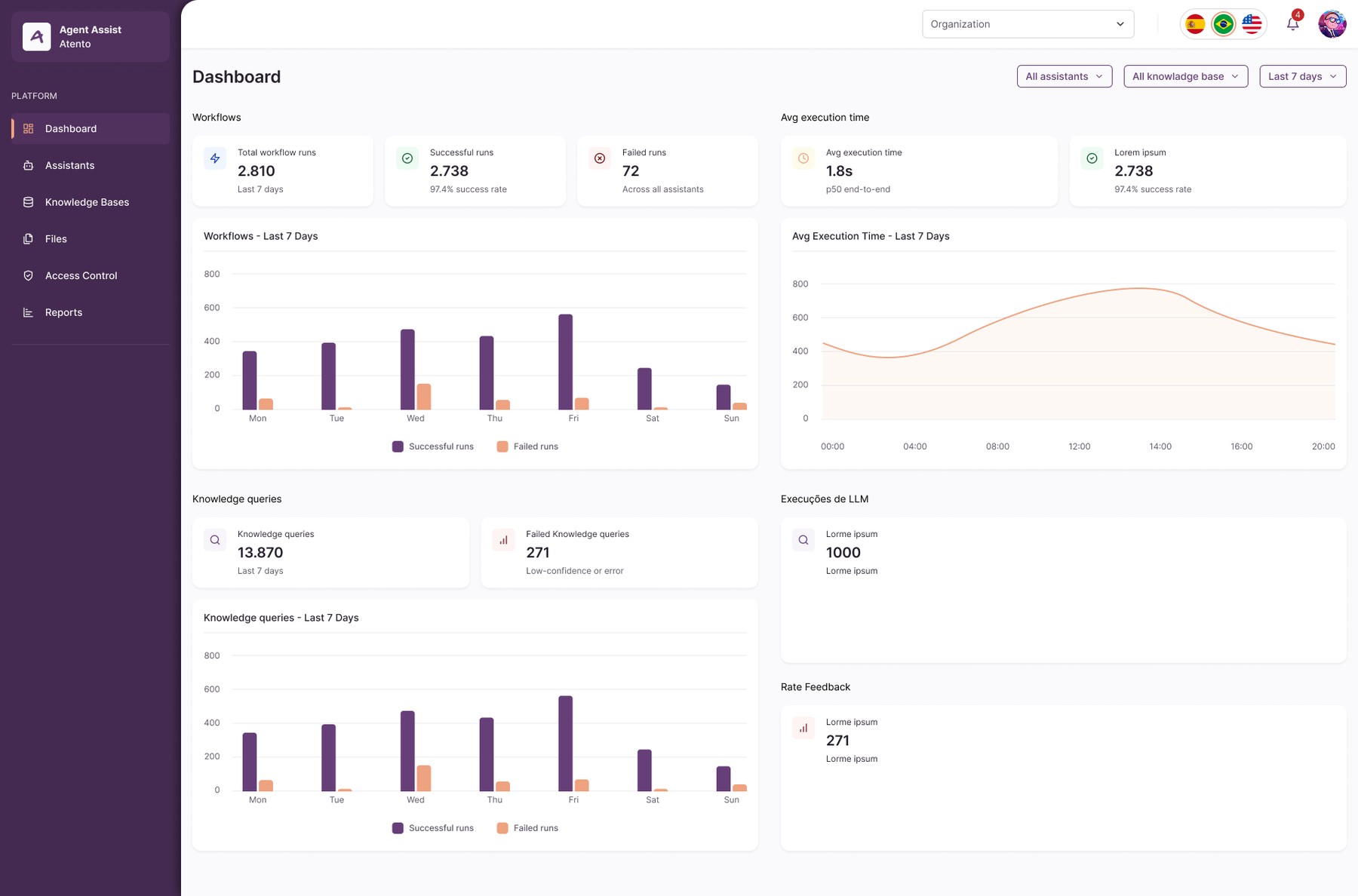This screenshot has width=1358, height=896.
Task: Click the Avg Execution Time - Last 7 Days title
Action: (x=871, y=236)
